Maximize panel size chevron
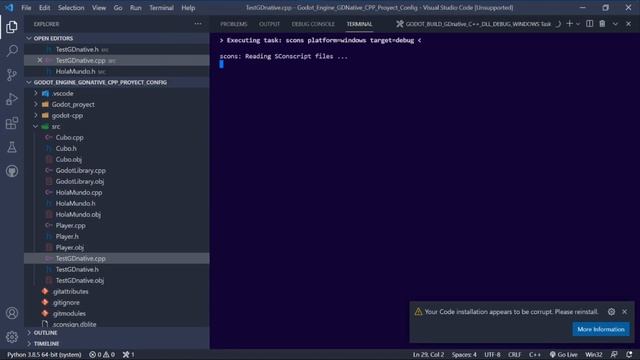Screen dimensions: 640x360 click(615, 24)
